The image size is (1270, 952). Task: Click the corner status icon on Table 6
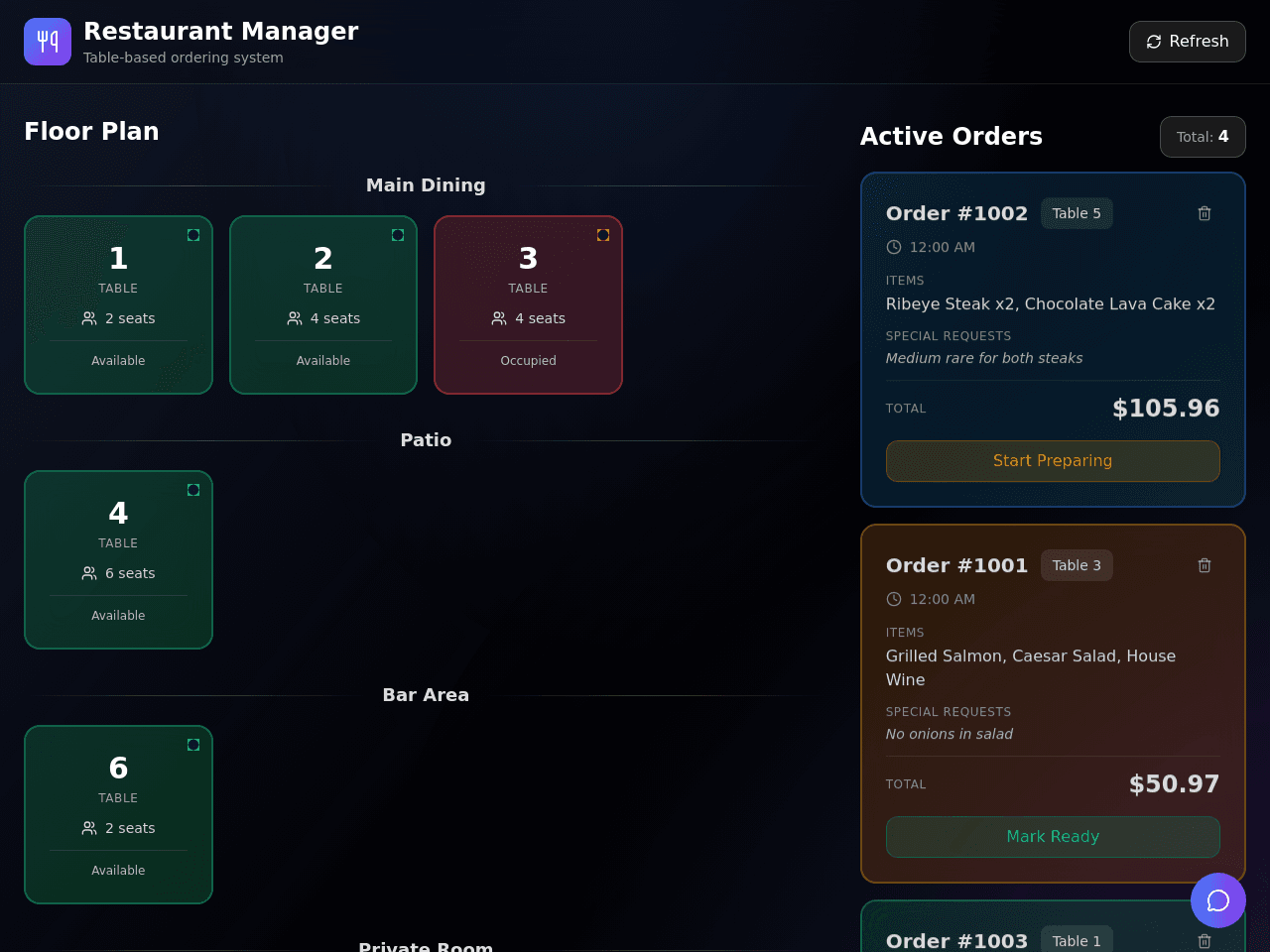(x=193, y=745)
